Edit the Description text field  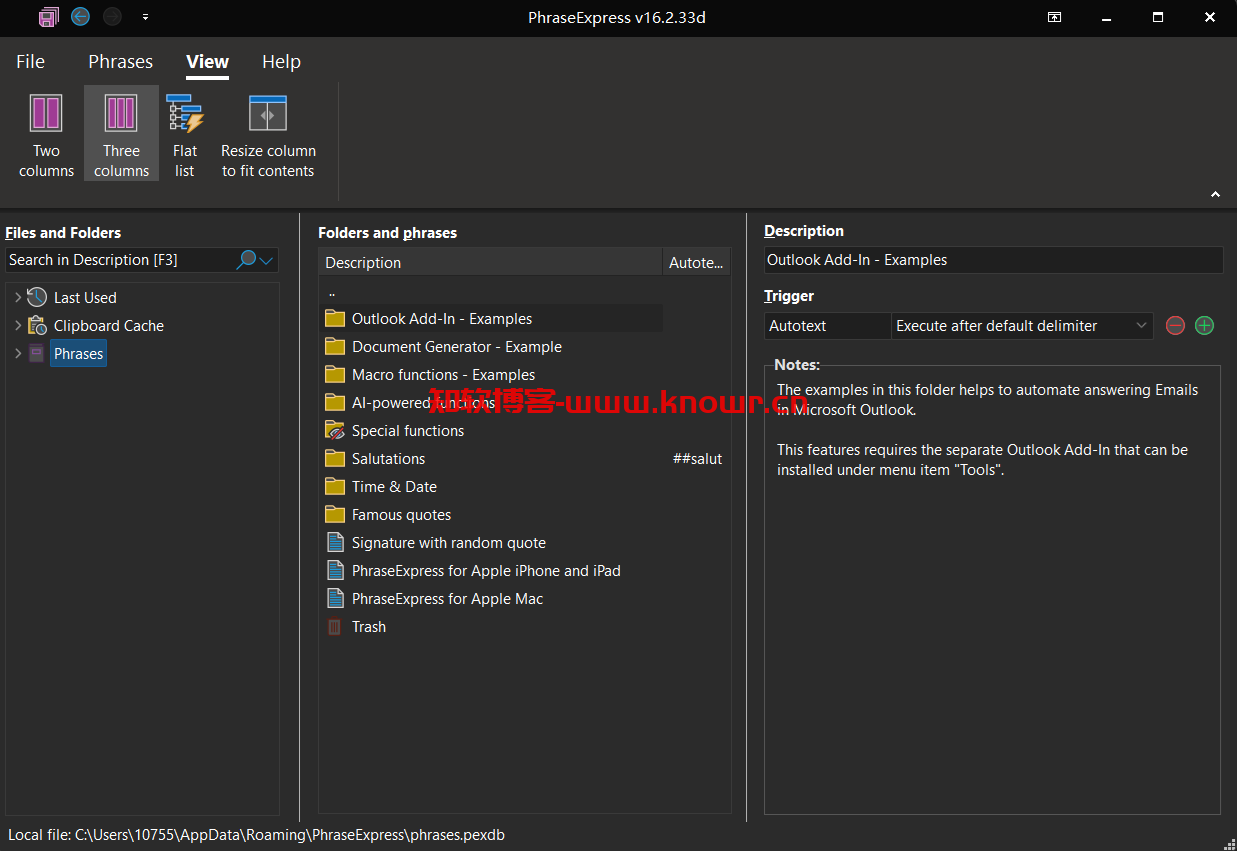[x=993, y=260]
